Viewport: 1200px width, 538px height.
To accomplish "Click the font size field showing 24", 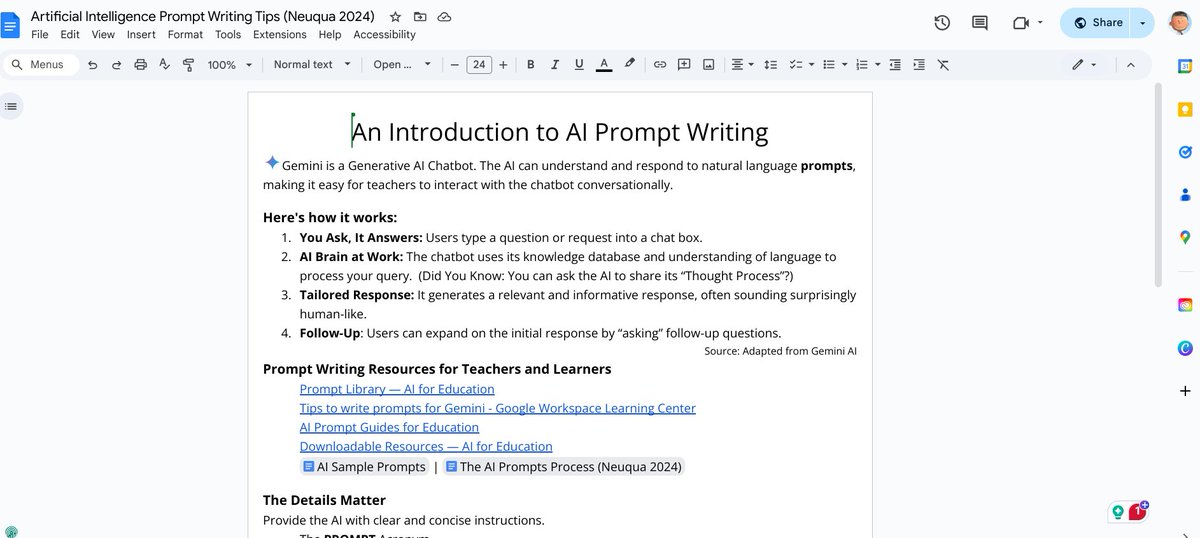I will coord(479,64).
